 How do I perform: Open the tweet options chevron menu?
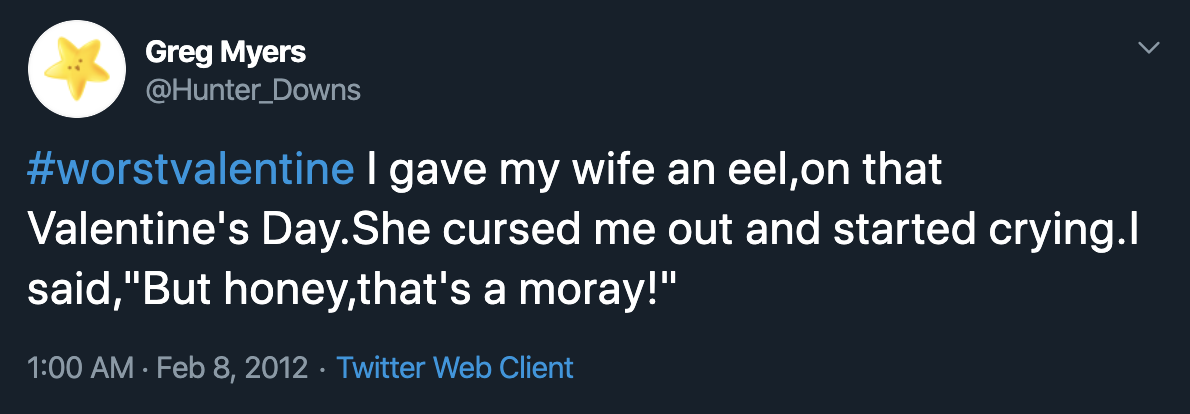[1150, 48]
